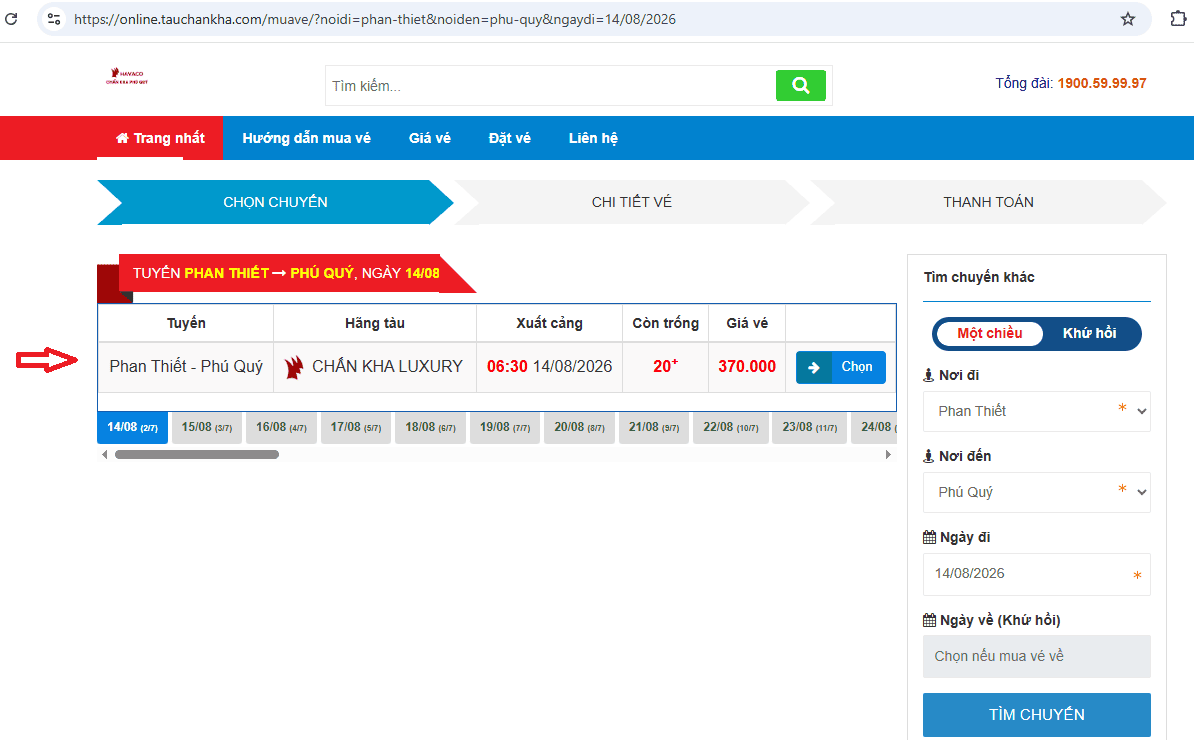
Task: Bookmark this page with the star icon
Action: (1128, 19)
